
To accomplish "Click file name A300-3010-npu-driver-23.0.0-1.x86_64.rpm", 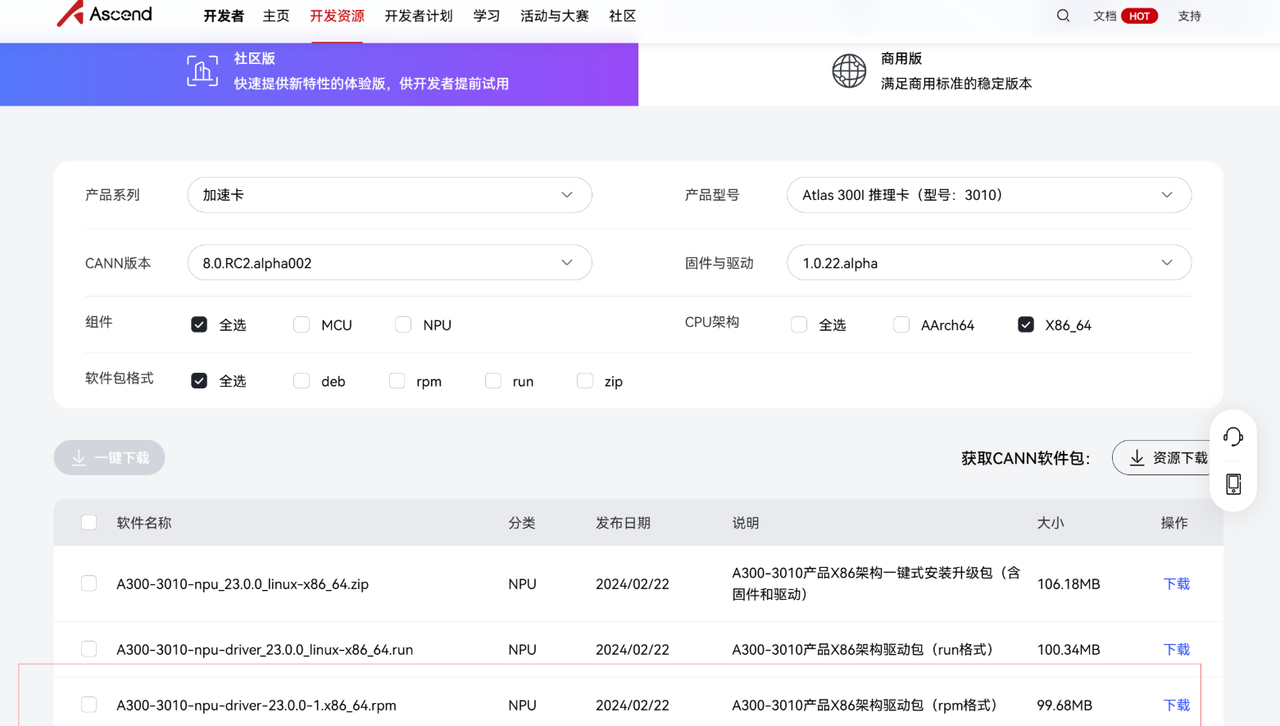I will 256,706.
